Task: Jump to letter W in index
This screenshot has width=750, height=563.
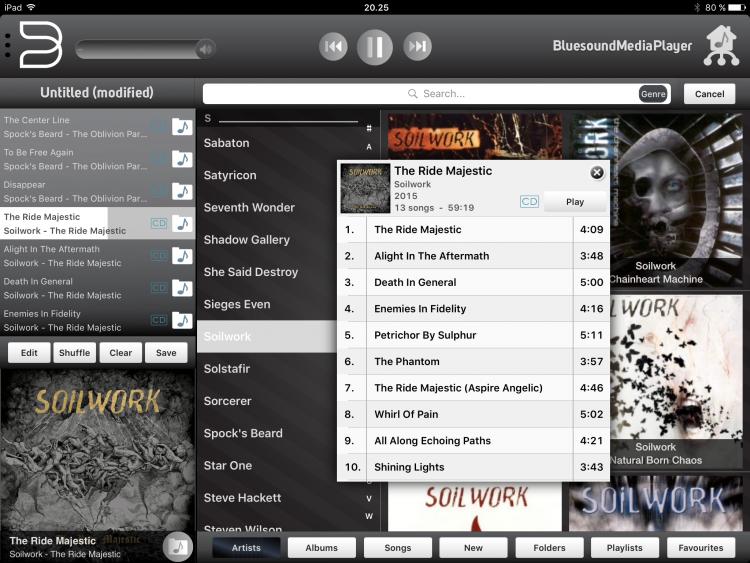Action: tap(369, 516)
